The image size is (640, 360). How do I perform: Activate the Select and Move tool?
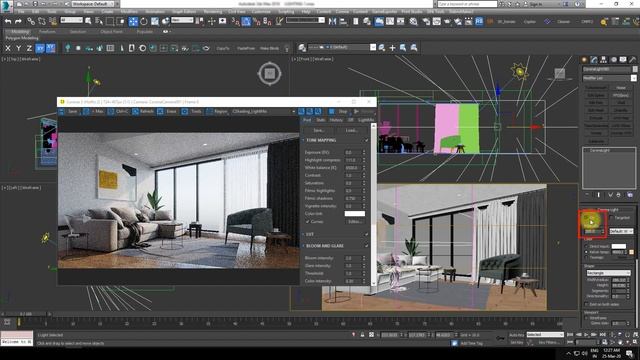click(133, 21)
